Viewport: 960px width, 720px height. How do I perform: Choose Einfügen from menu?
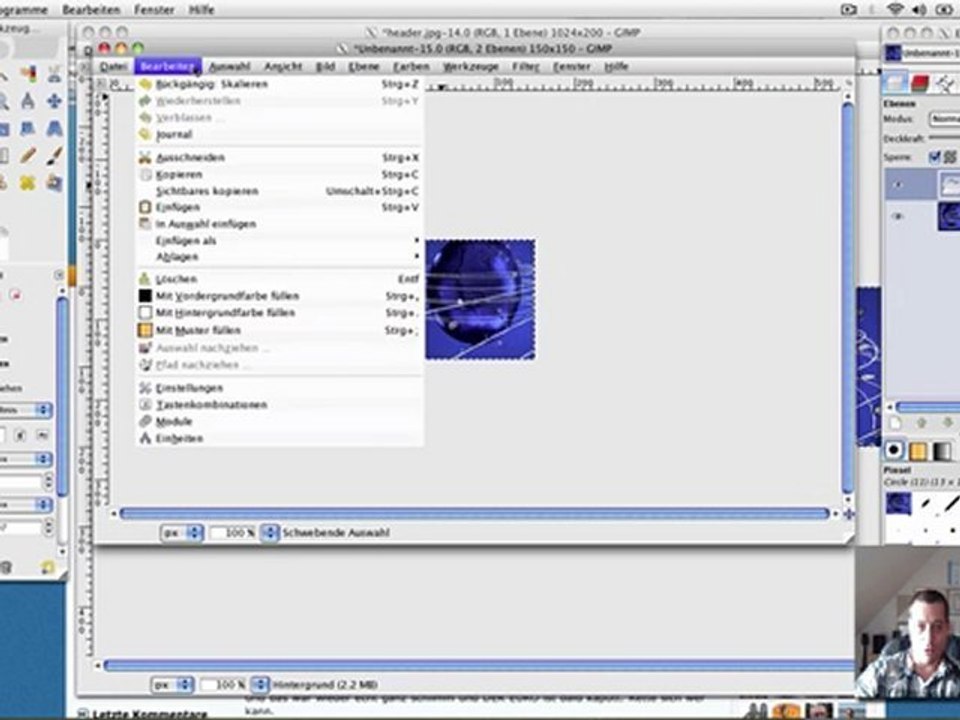tap(279, 207)
